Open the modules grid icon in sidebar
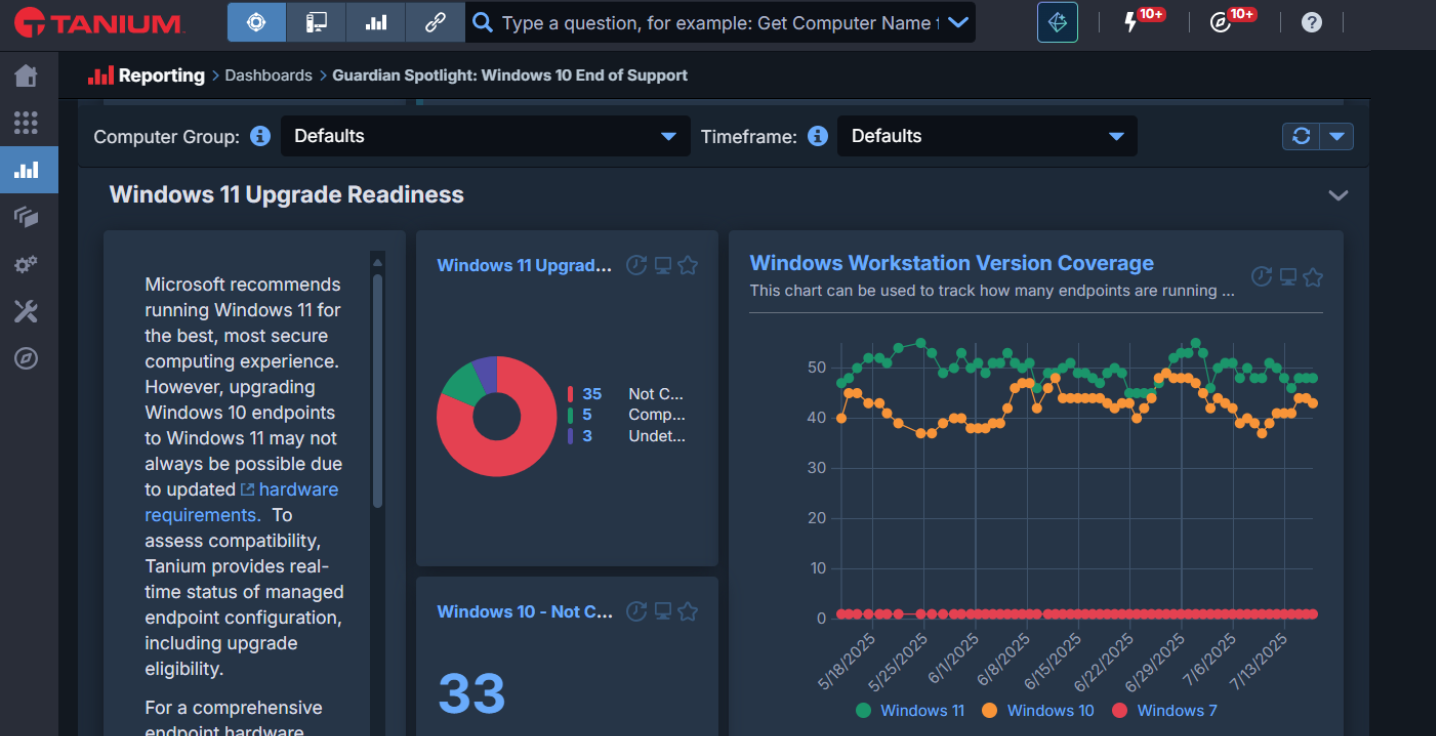 pos(26,123)
